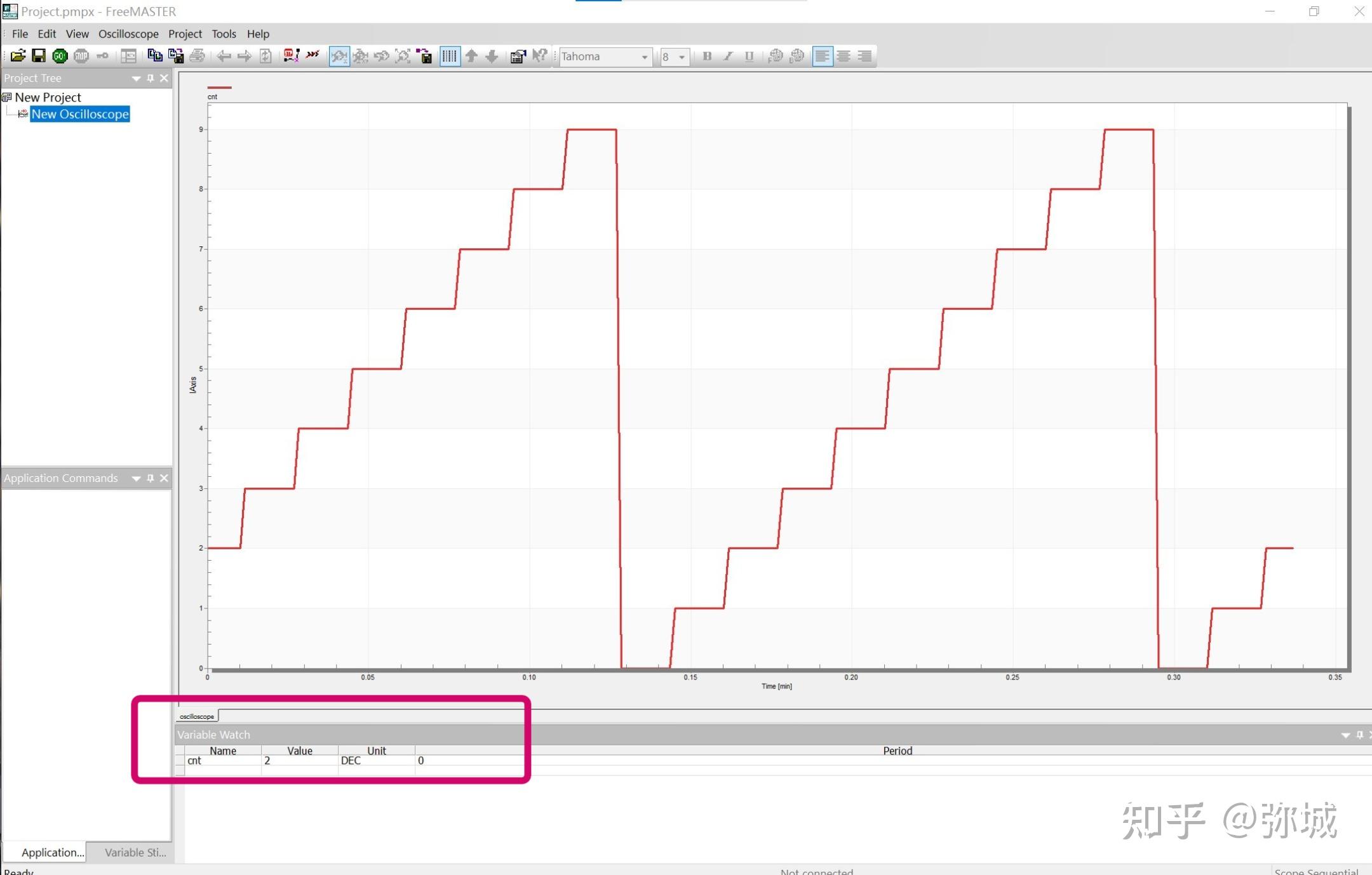Image resolution: width=1372 pixels, height=875 pixels.
Task: Toggle the grid lines toolbar button
Action: pyautogui.click(x=449, y=57)
